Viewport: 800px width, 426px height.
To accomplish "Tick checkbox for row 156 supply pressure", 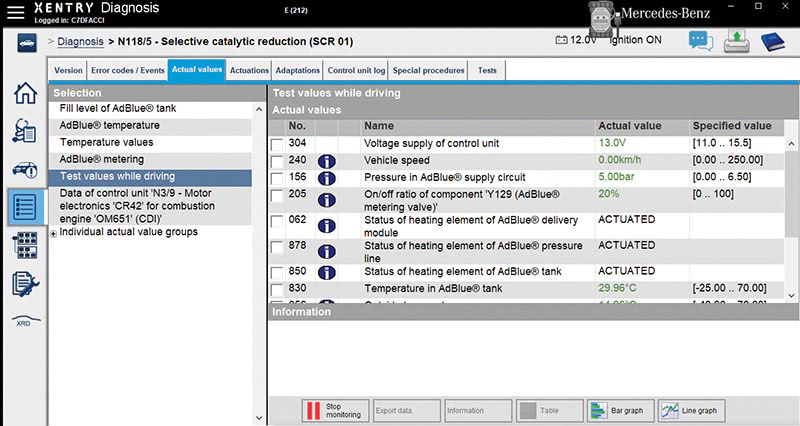I will (x=277, y=179).
